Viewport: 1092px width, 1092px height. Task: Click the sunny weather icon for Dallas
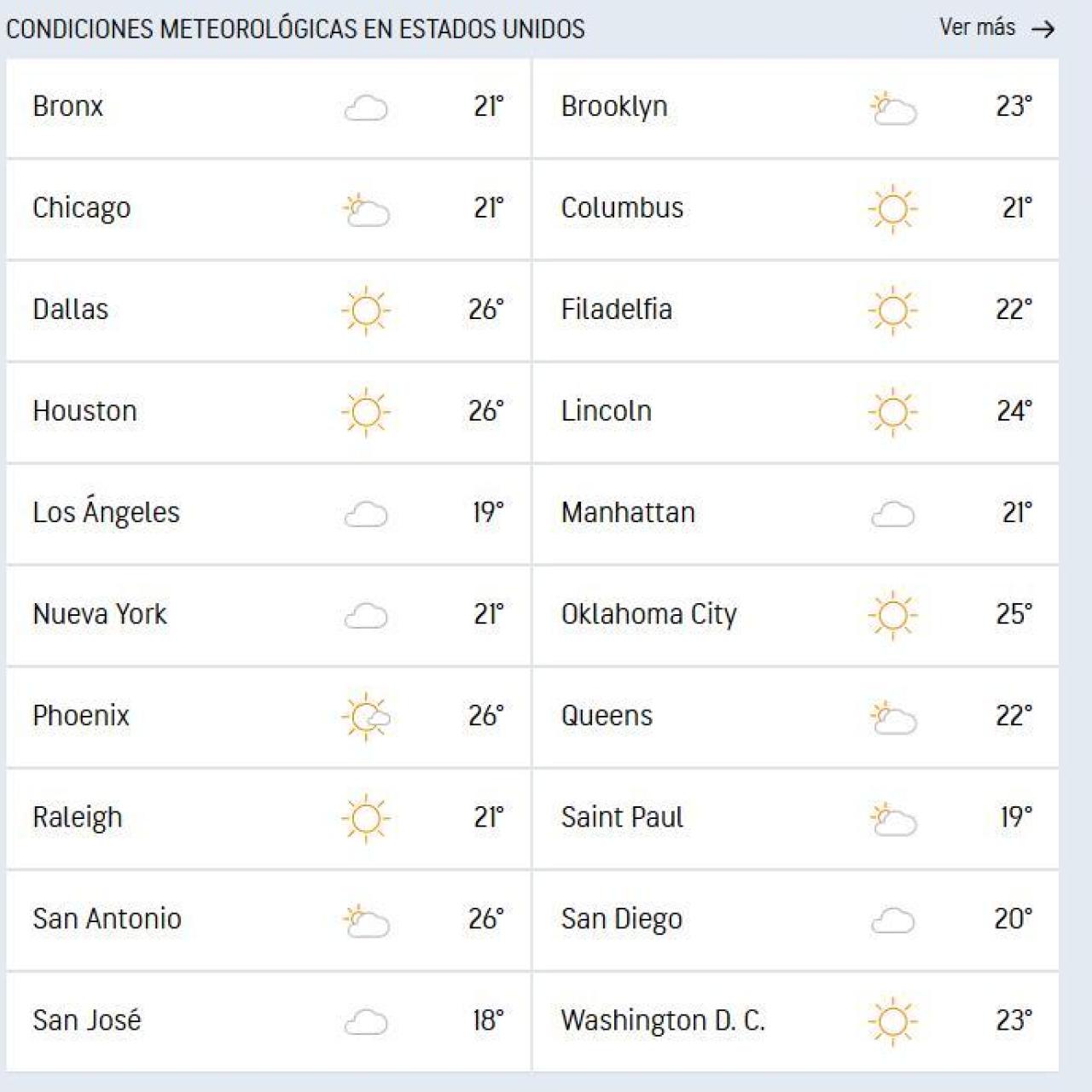tap(365, 311)
